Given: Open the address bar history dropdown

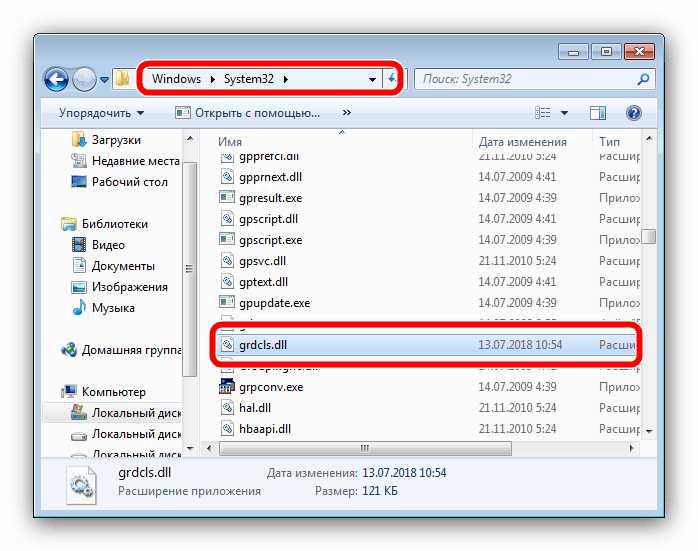Looking at the screenshot, I should [x=372, y=80].
